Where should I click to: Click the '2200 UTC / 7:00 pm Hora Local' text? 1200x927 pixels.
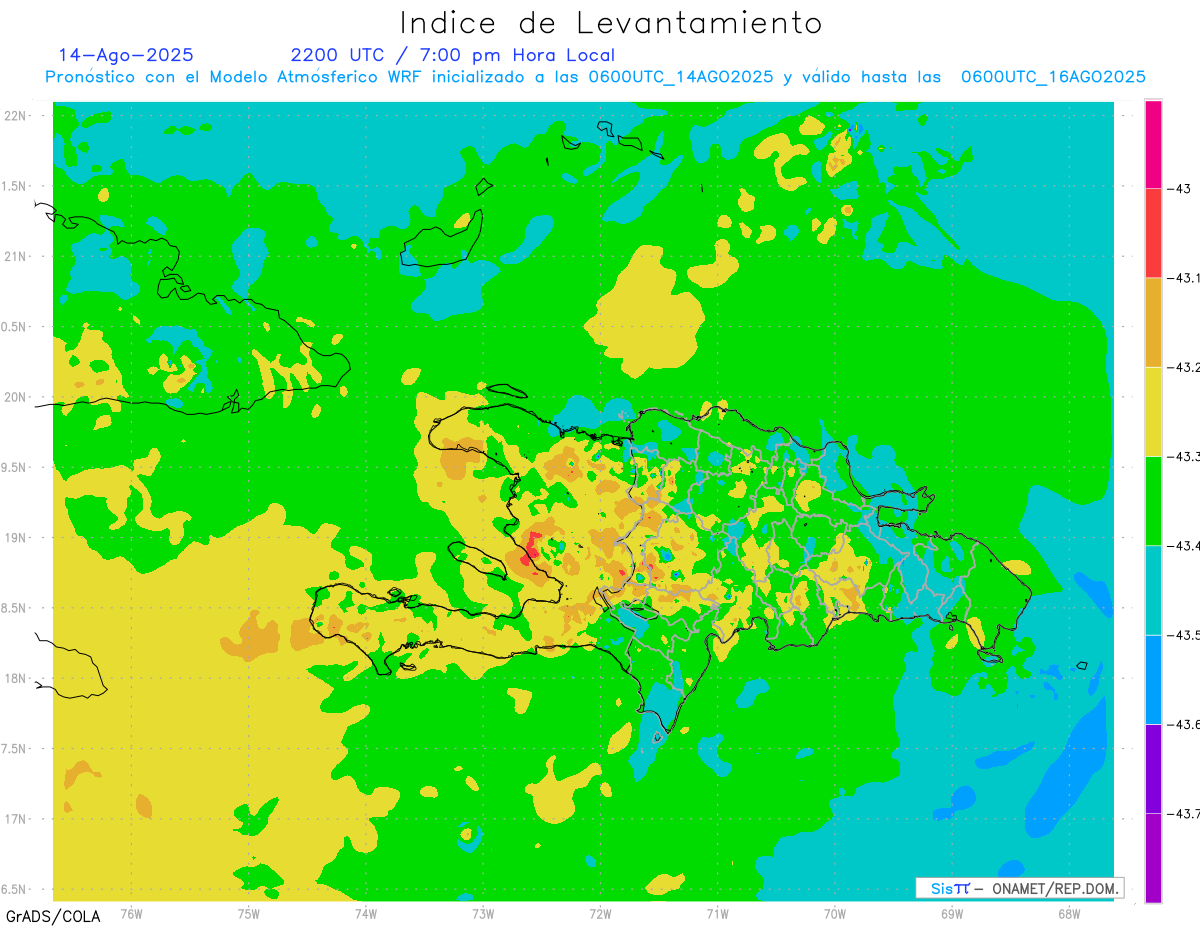pos(453,55)
